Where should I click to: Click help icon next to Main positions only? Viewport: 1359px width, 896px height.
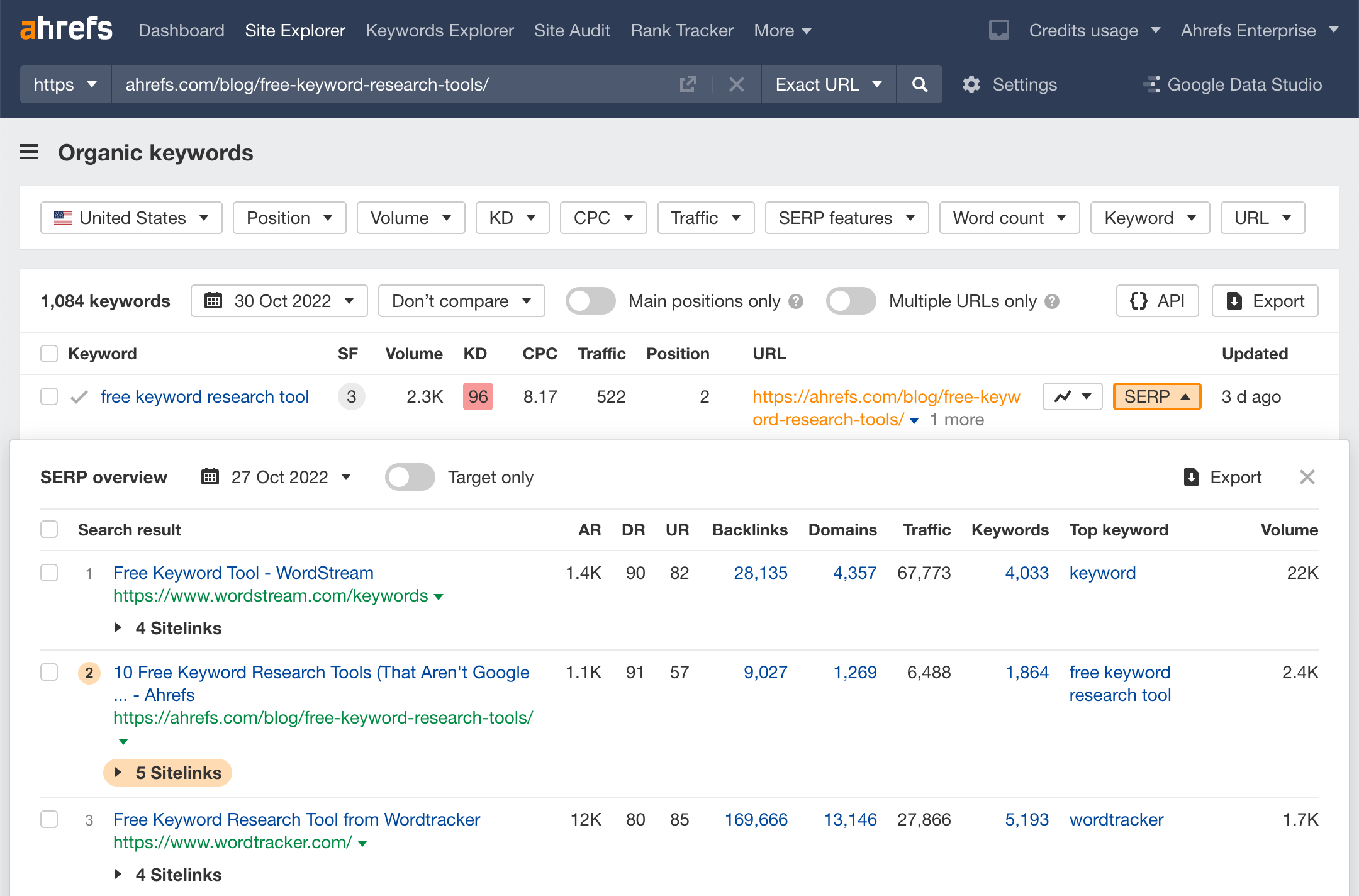[x=796, y=301]
